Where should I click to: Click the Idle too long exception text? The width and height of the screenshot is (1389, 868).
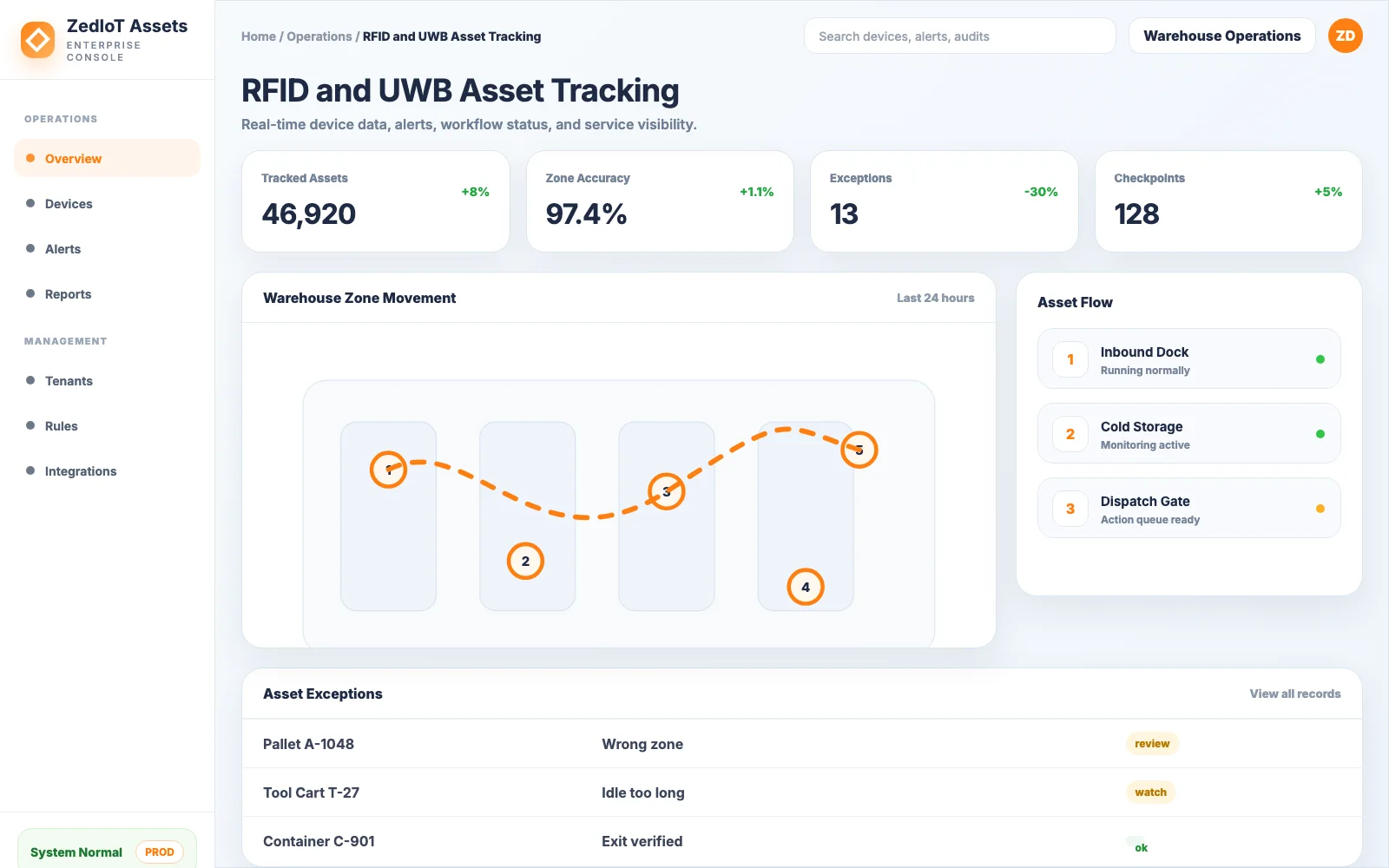click(642, 792)
